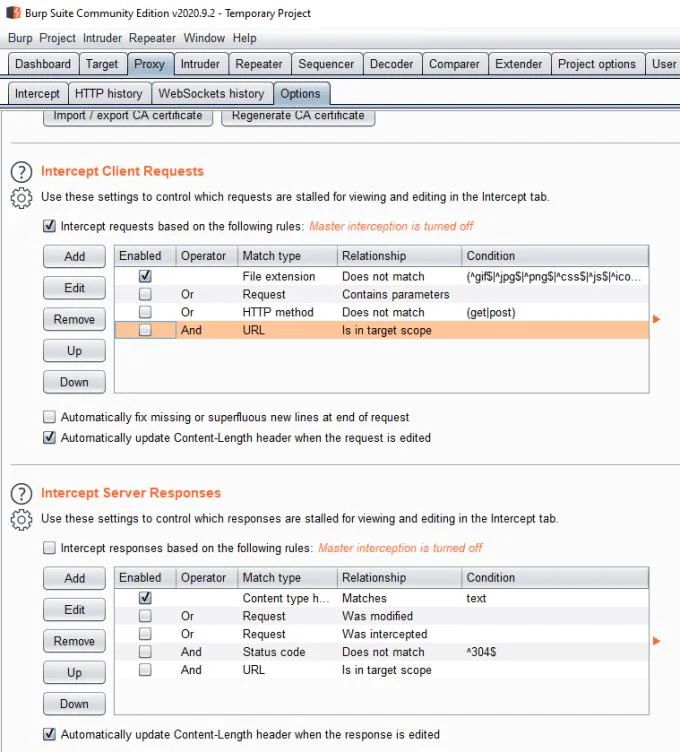This screenshot has height=752, width=680.
Task: Open the Window menu
Action: coord(204,38)
